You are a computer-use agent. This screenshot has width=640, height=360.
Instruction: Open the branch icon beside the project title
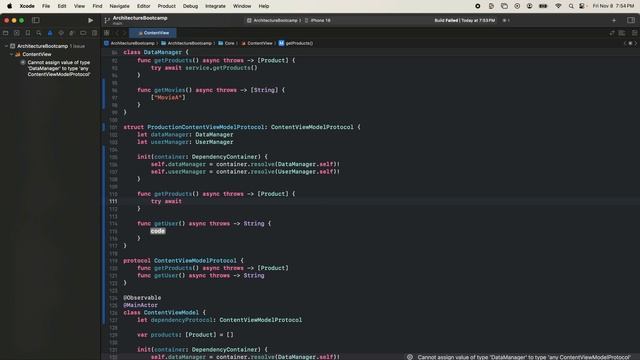click(x=107, y=20)
